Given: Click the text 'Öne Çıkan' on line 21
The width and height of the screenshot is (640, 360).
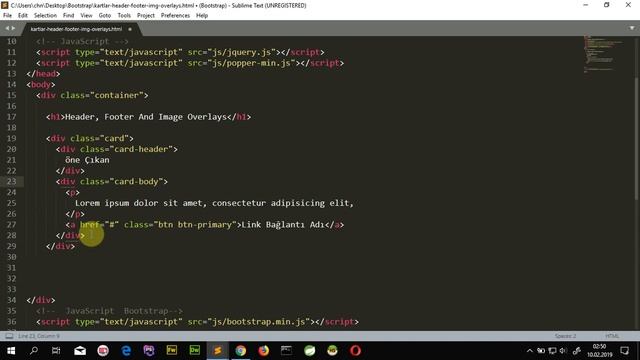Looking at the screenshot, I should point(87,160).
